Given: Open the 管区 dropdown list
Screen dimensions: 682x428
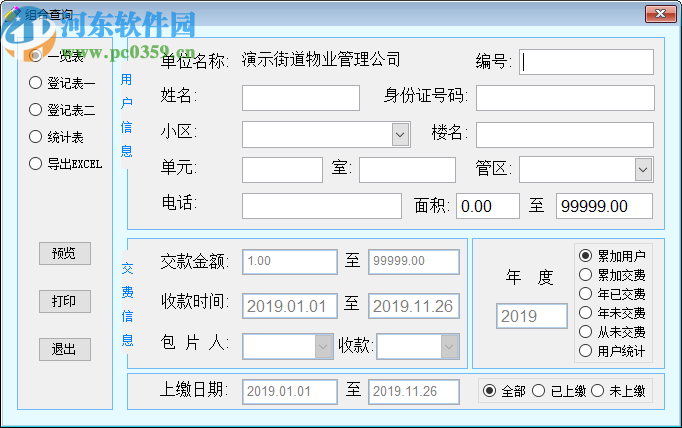Looking at the screenshot, I should pyautogui.click(x=643, y=170).
